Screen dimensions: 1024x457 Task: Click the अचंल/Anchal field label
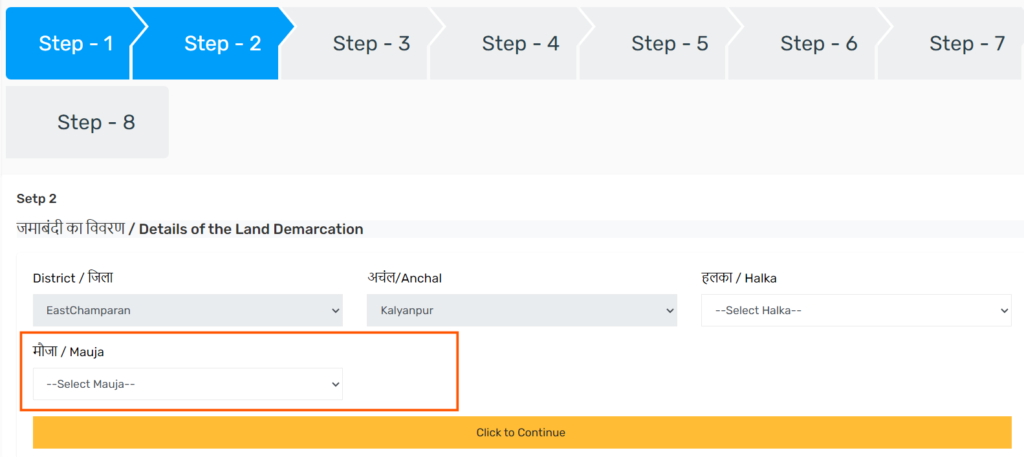click(x=404, y=277)
